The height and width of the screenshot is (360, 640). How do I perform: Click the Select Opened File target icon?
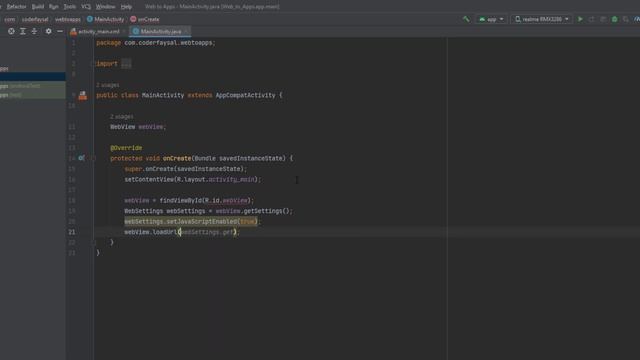11,31
